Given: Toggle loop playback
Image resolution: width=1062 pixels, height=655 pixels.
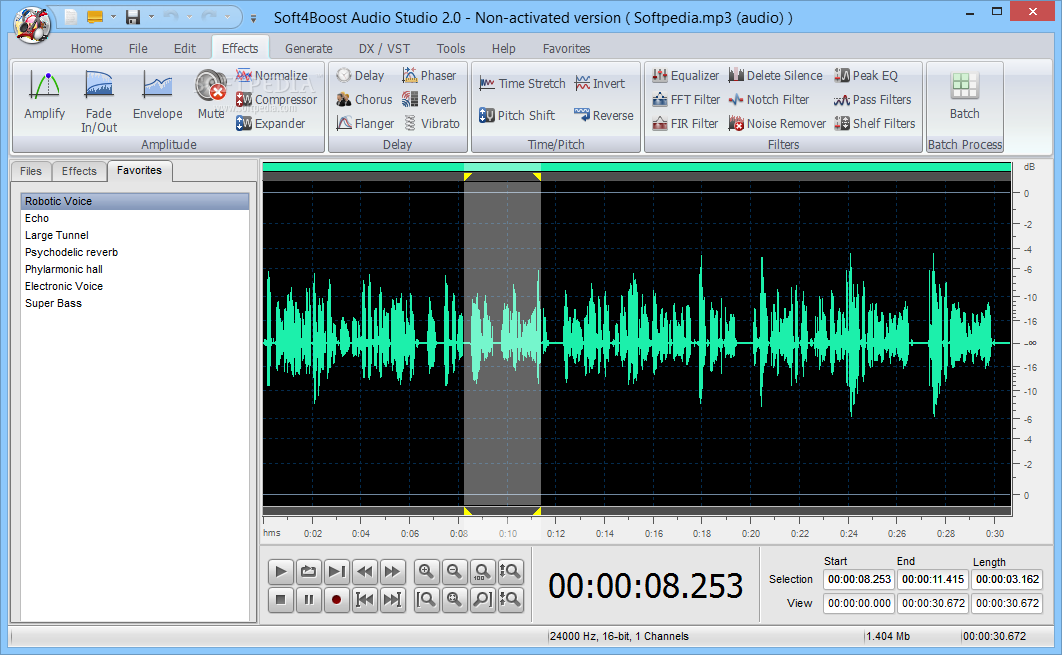Looking at the screenshot, I should [308, 572].
